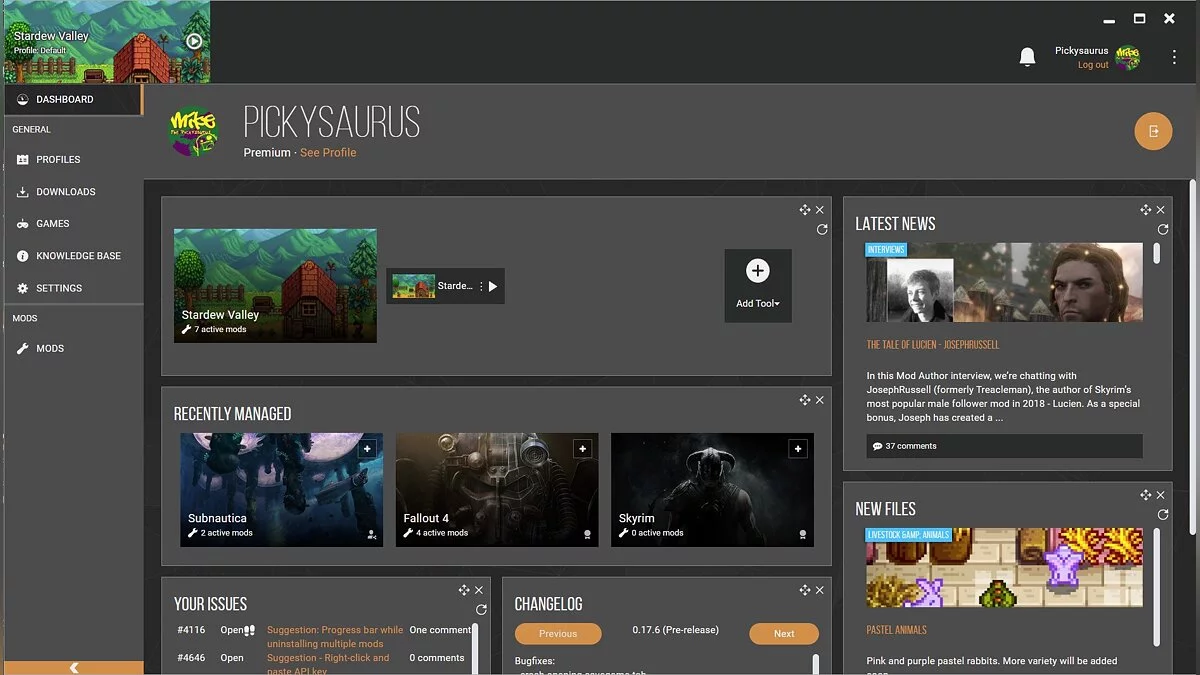Select the Skyrim game card
The width and height of the screenshot is (1200, 675).
(x=712, y=490)
